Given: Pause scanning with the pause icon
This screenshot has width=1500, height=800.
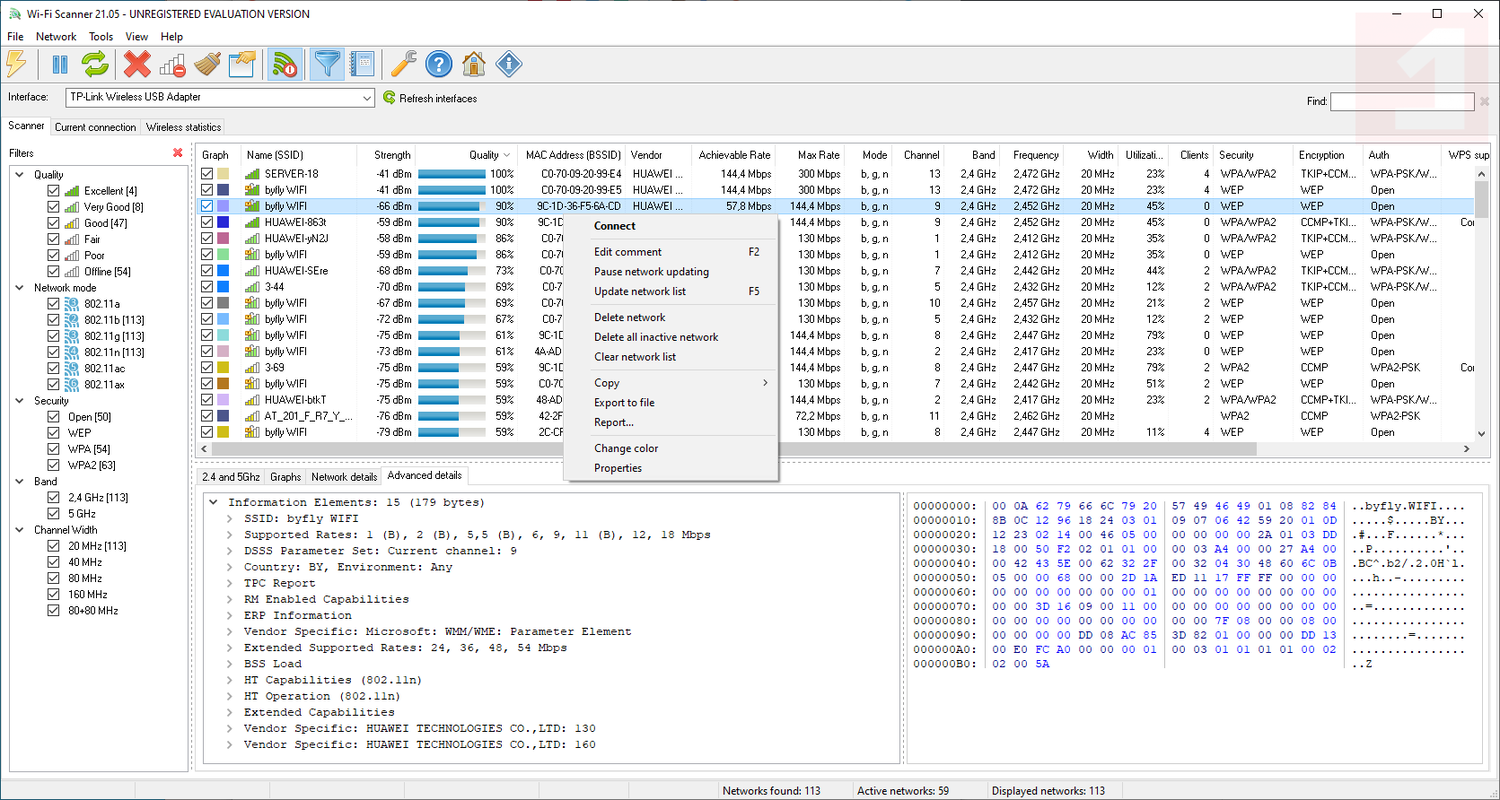Looking at the screenshot, I should [60, 64].
